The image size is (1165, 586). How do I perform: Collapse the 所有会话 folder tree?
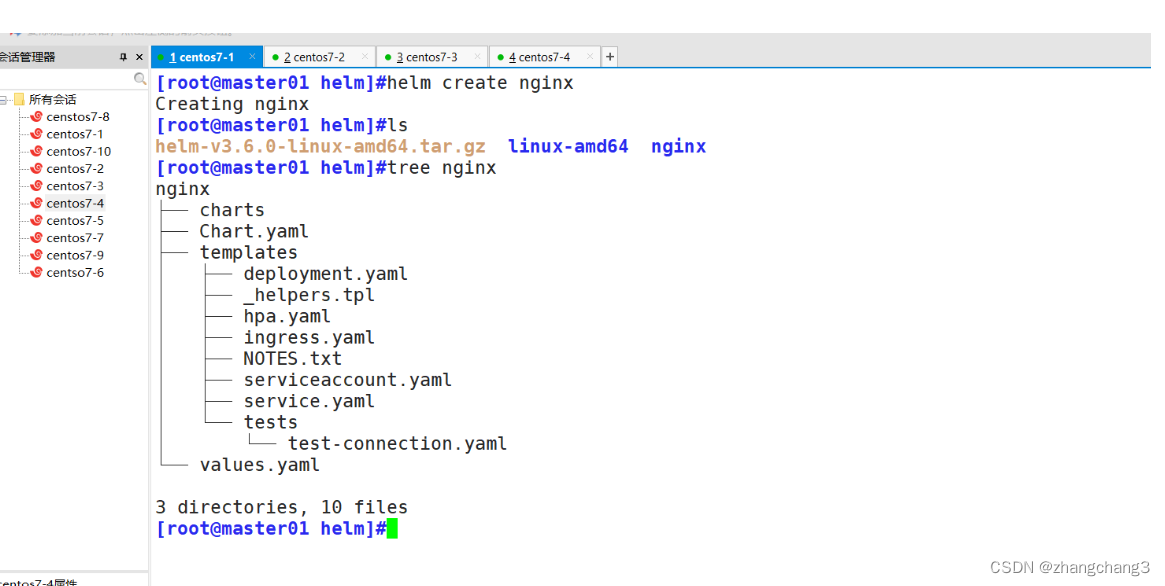tap(4, 100)
